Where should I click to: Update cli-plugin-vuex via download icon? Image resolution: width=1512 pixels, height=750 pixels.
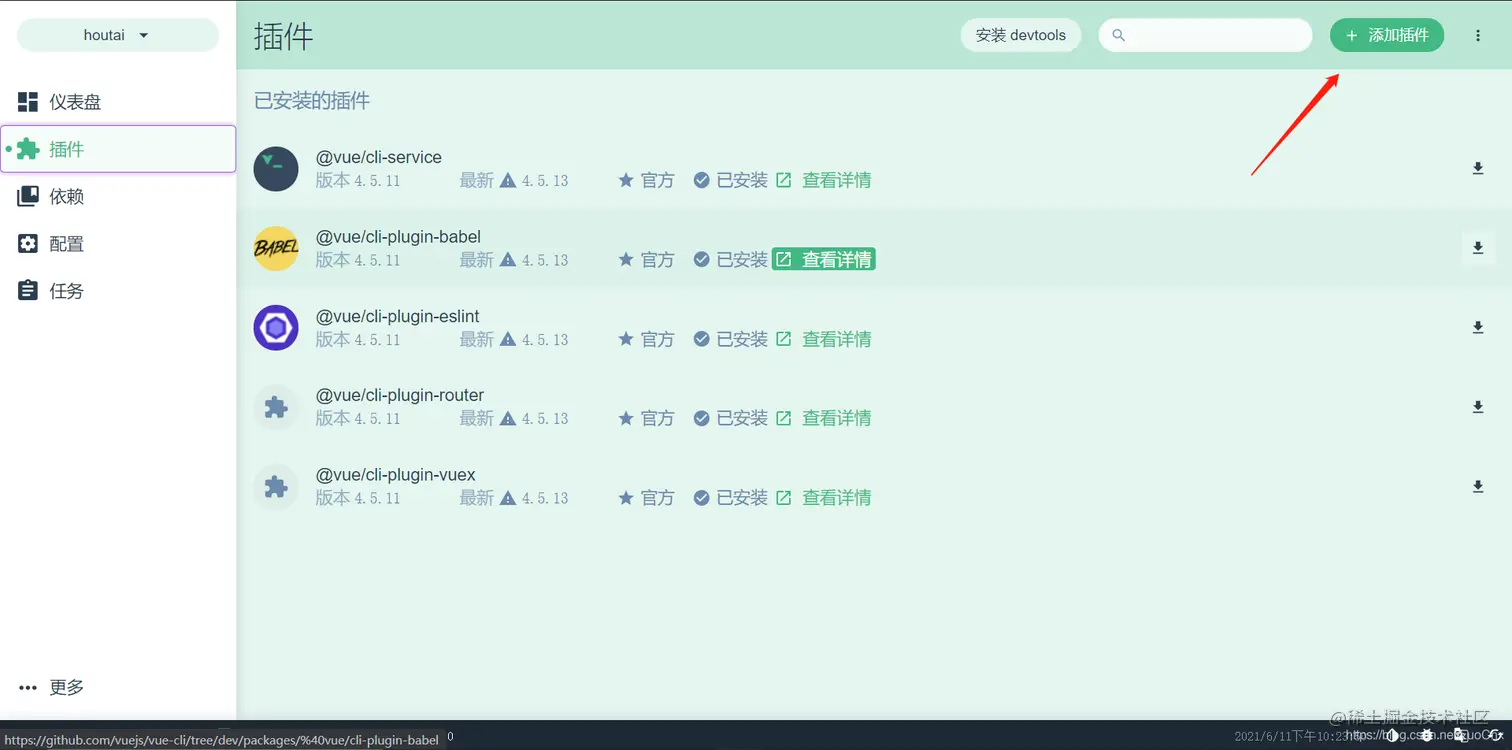tap(1478, 486)
